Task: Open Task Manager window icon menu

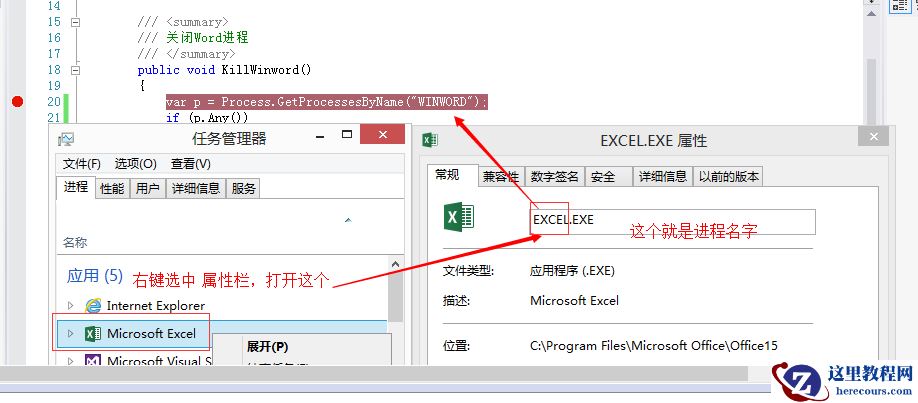Action: 66,139
